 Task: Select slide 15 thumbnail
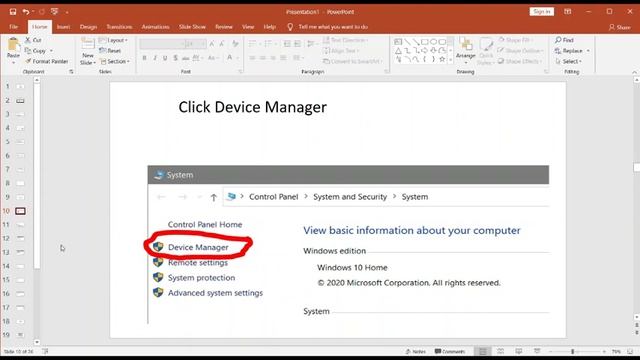pyautogui.click(x=20, y=280)
